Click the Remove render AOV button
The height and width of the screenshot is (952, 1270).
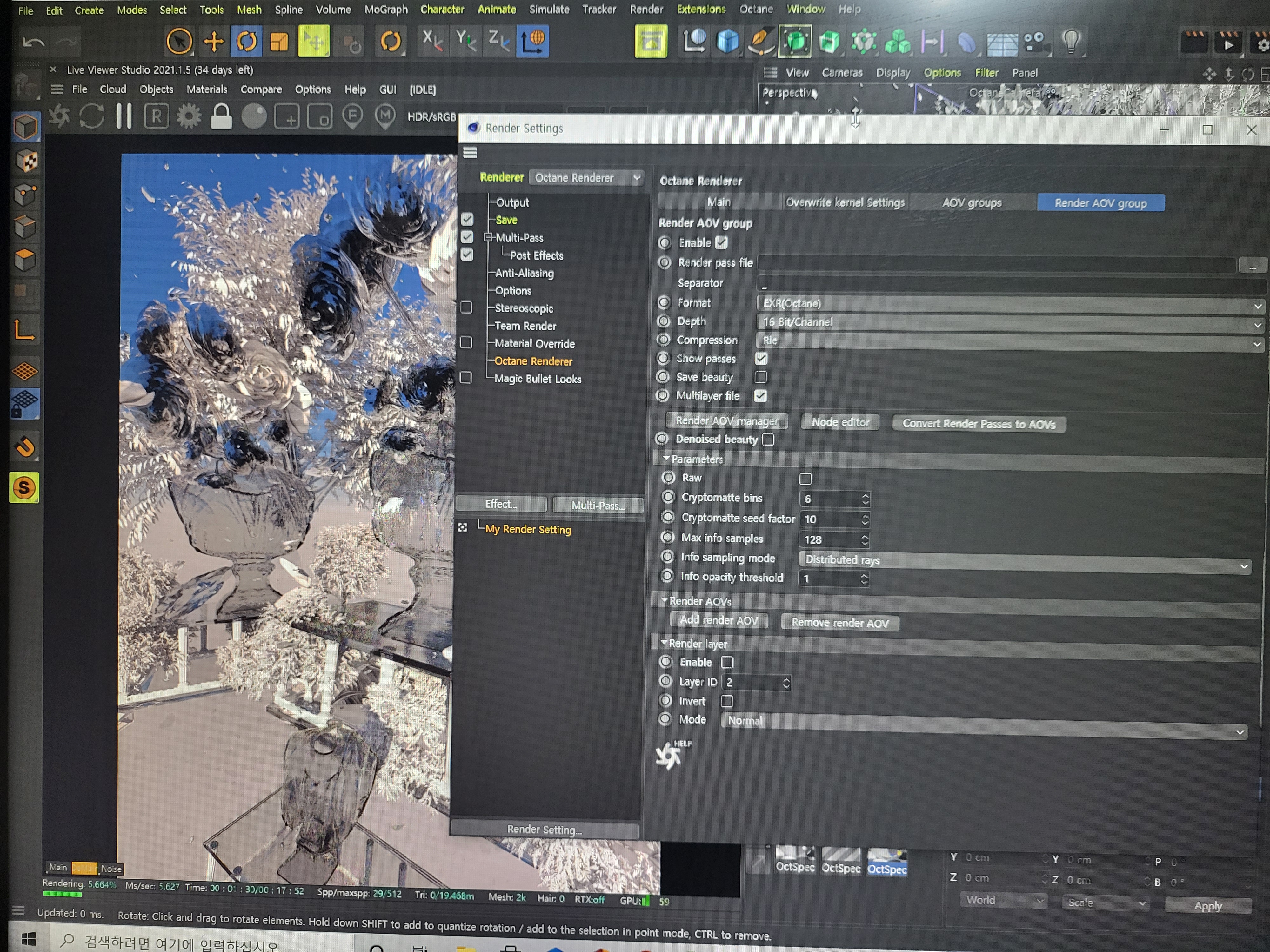(x=839, y=623)
